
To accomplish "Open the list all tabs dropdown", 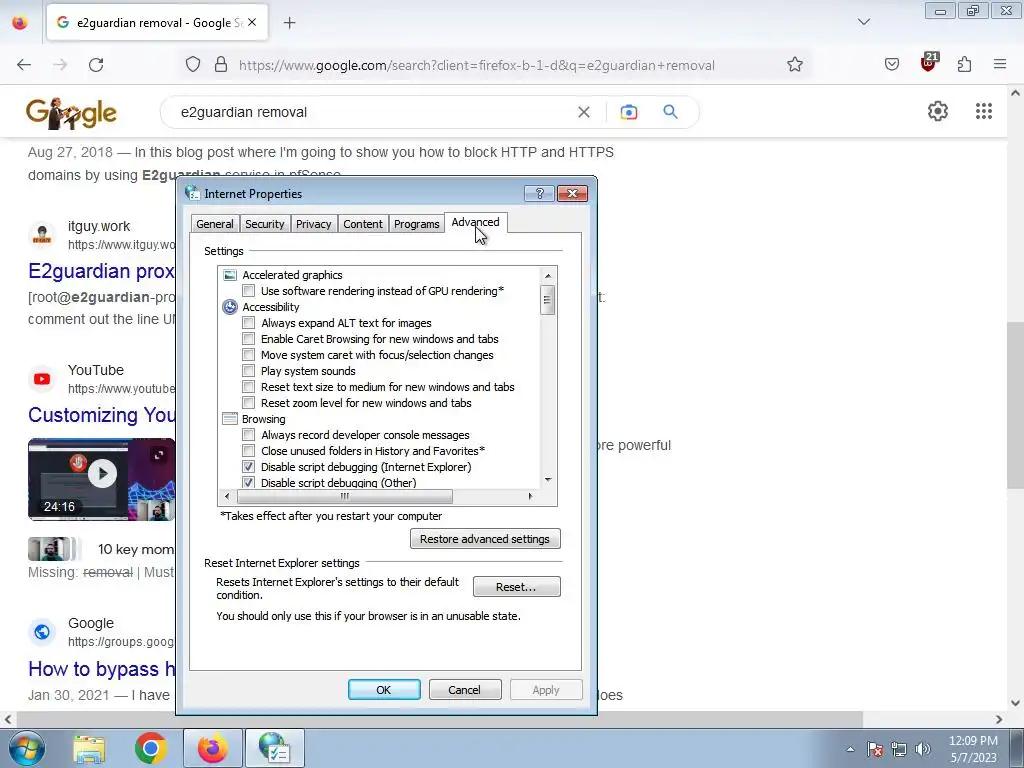I will 864,22.
